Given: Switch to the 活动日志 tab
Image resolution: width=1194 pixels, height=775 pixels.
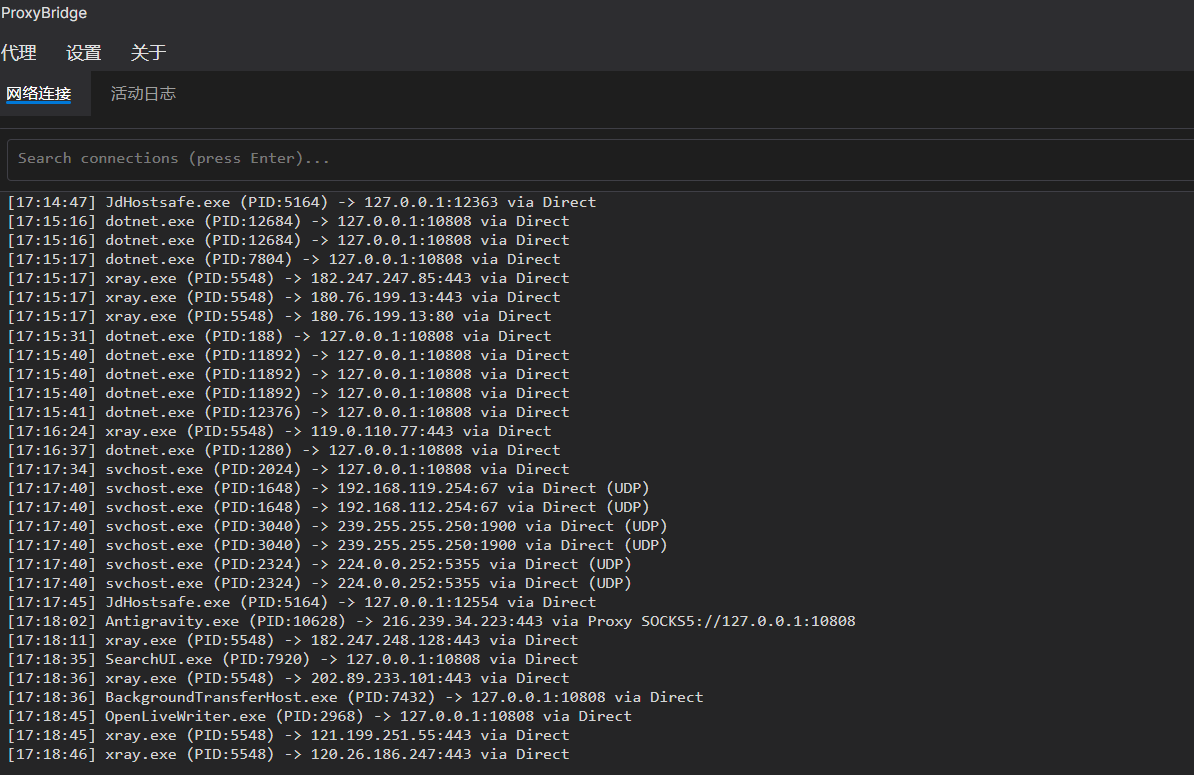Looking at the screenshot, I should pyautogui.click(x=143, y=94).
